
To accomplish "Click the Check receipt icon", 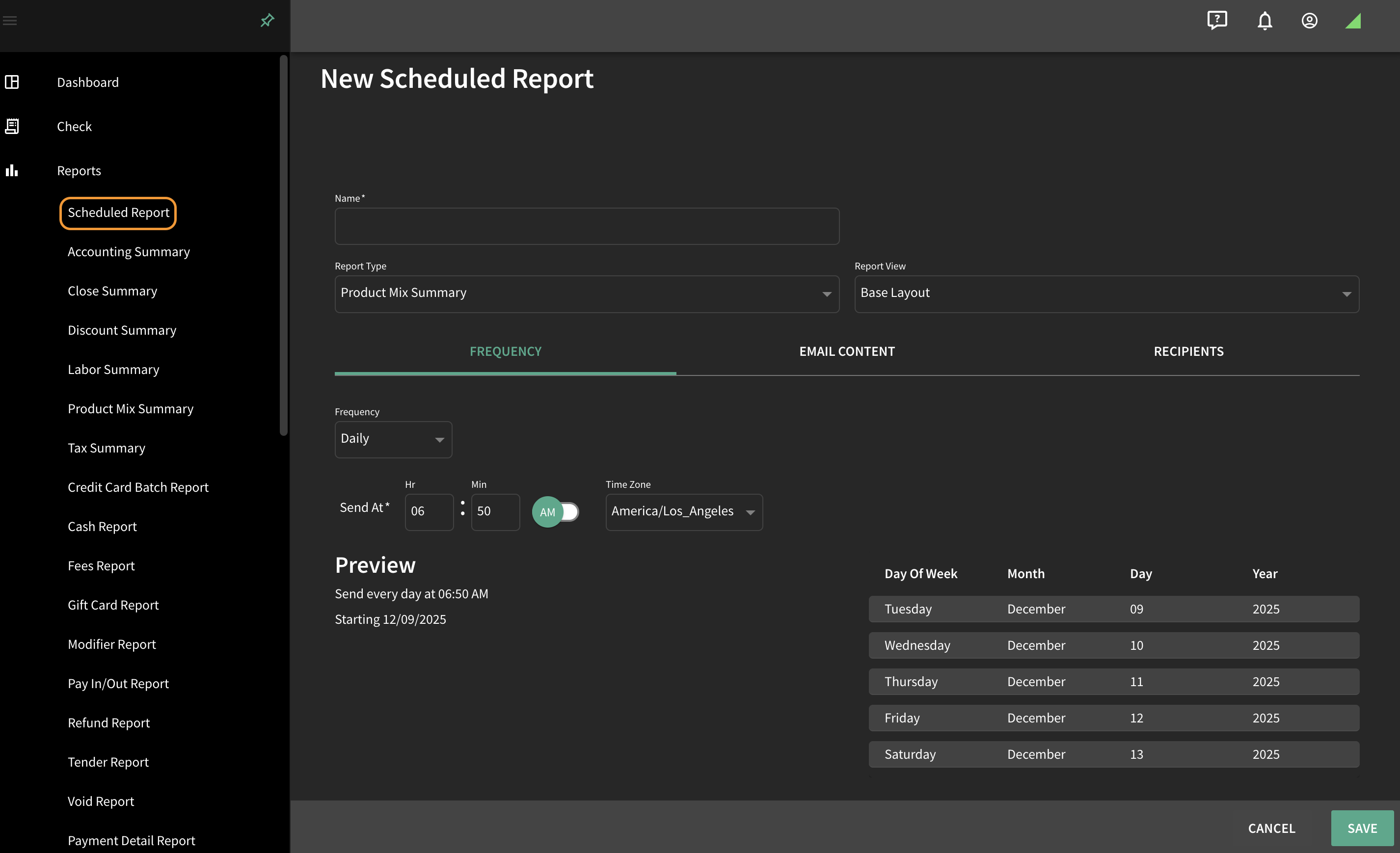I will click(12, 126).
